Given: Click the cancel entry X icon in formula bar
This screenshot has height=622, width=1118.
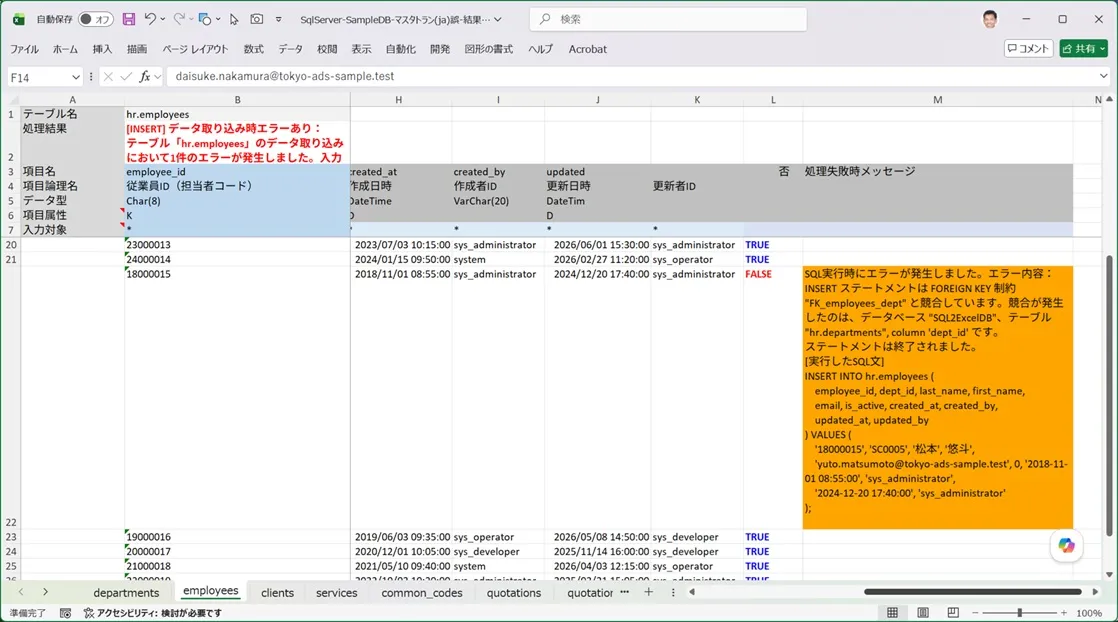Looking at the screenshot, I should pos(108,76).
